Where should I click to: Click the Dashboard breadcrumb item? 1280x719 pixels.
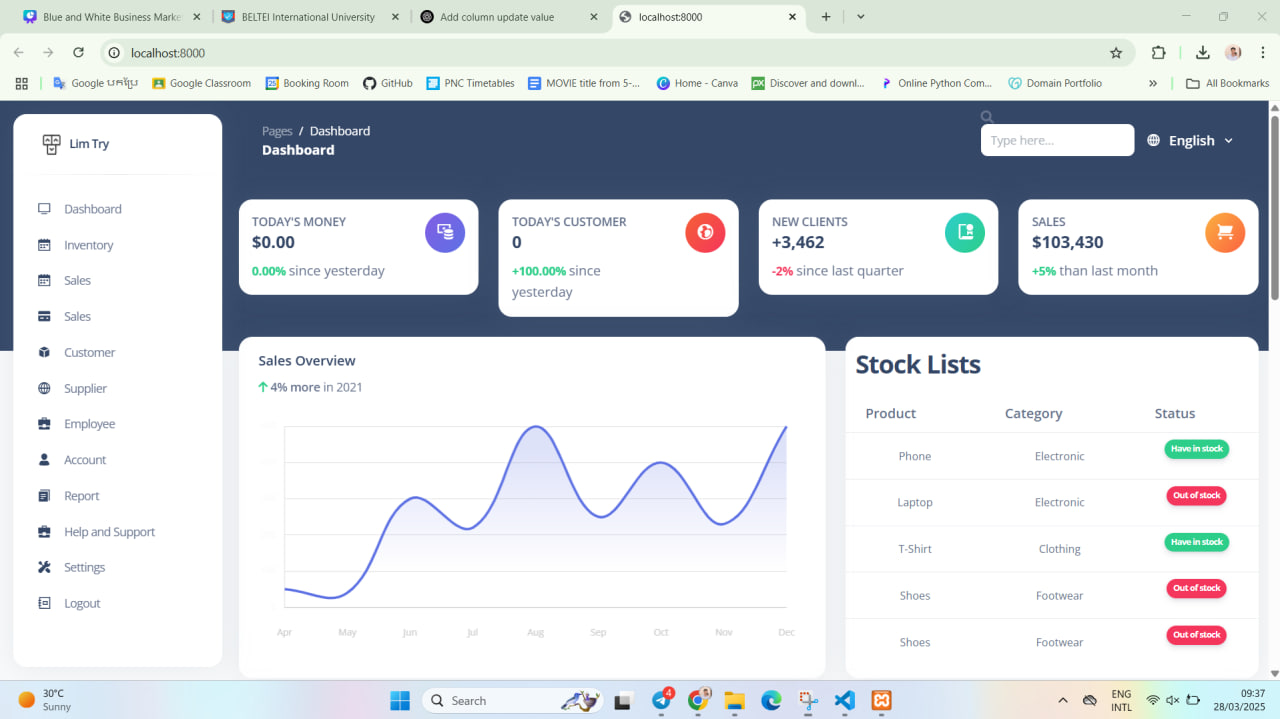click(x=340, y=131)
